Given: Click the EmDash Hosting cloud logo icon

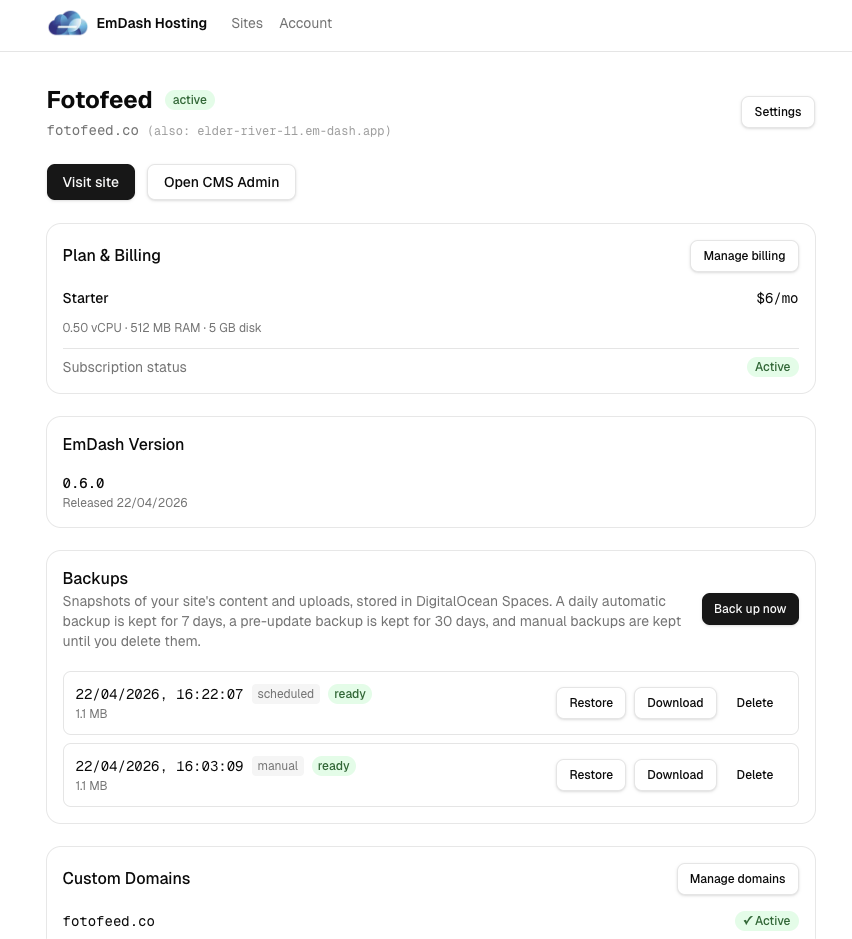Looking at the screenshot, I should click(x=68, y=23).
